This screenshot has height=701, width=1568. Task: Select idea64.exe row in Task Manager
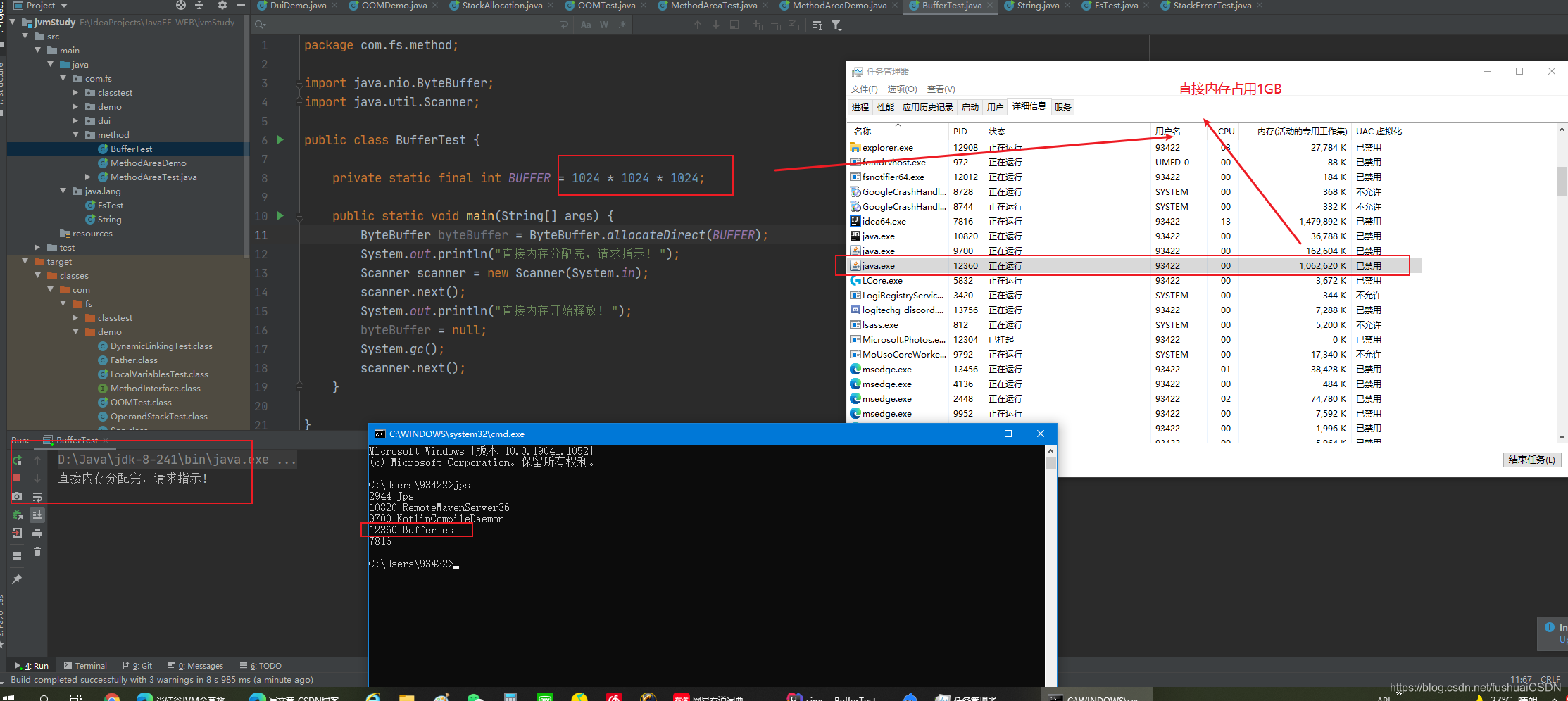(x=1134, y=222)
